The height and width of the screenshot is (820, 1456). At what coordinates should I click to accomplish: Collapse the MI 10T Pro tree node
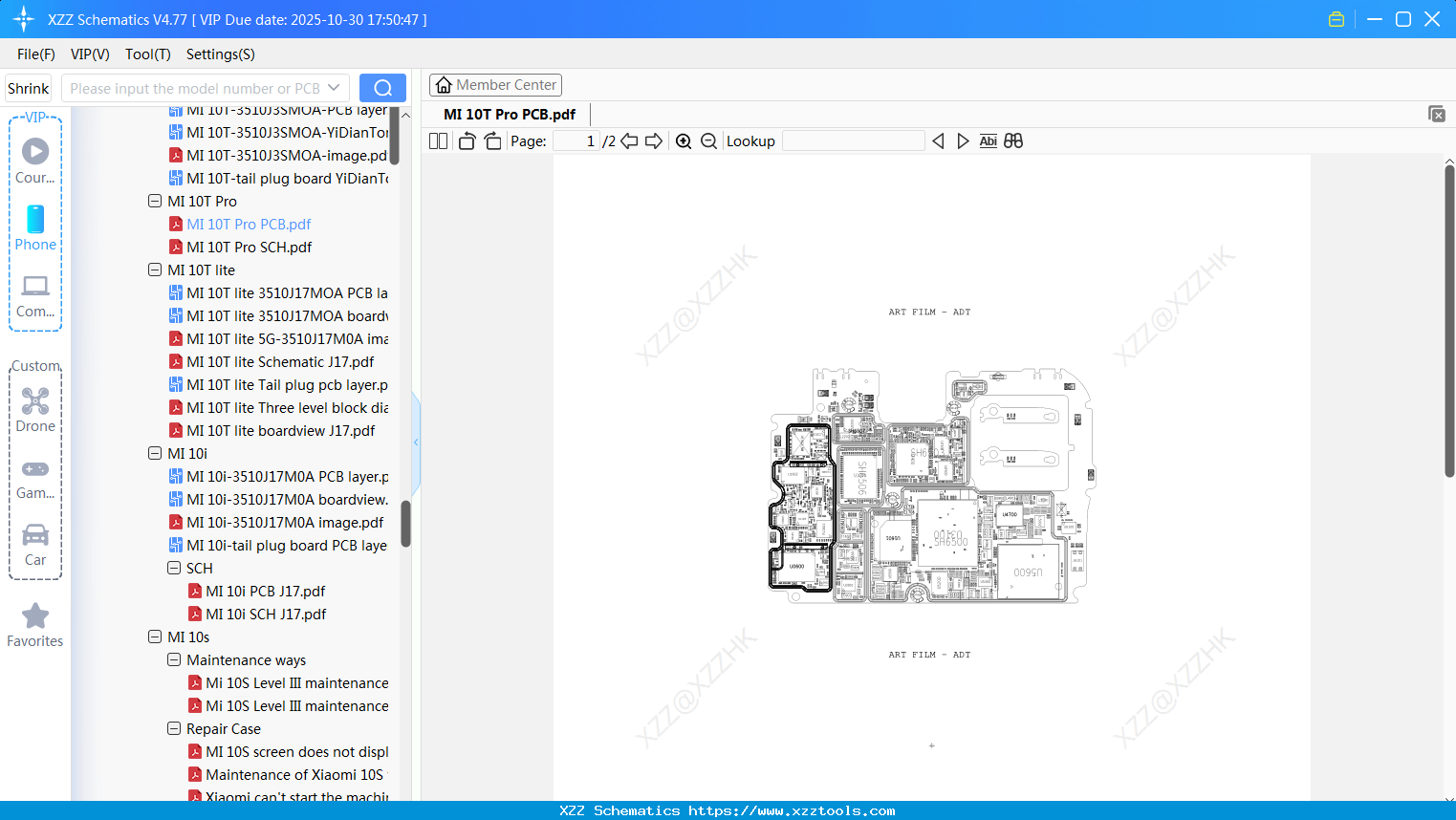155,201
